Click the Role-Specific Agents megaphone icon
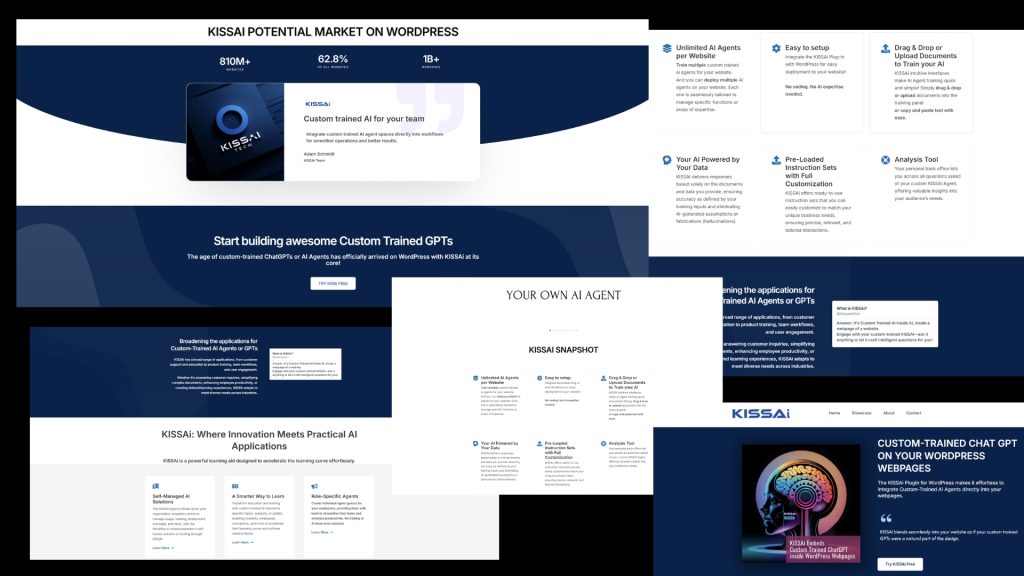The width and height of the screenshot is (1024, 576). (x=315, y=484)
